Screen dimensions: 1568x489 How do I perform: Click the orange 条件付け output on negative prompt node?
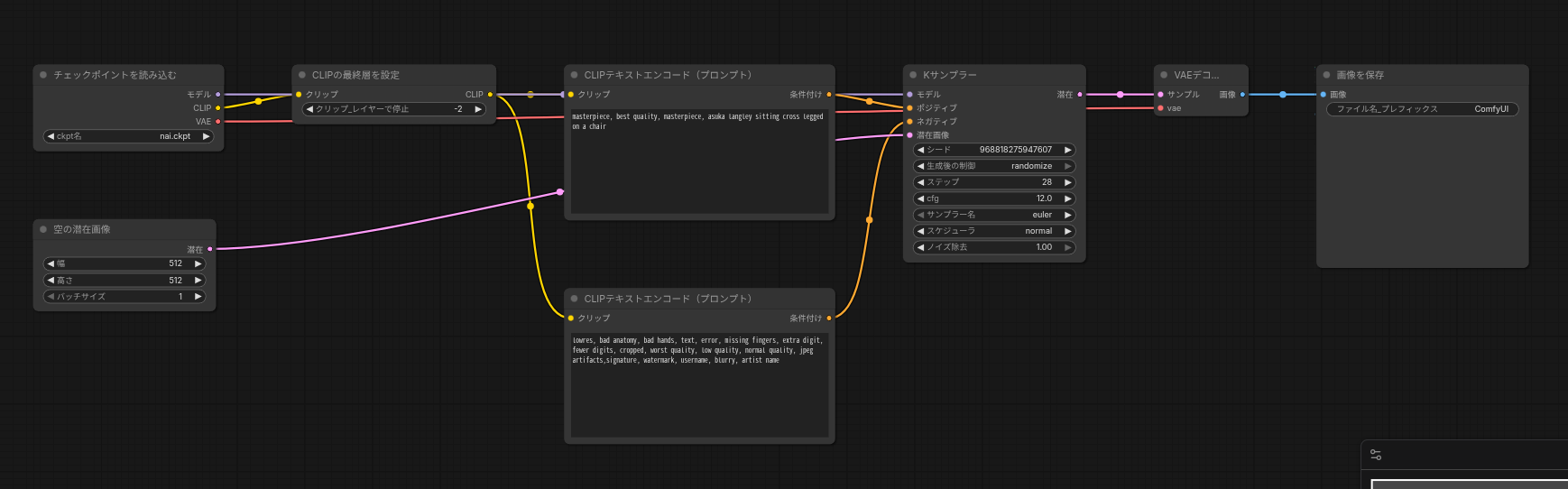pyautogui.click(x=829, y=318)
